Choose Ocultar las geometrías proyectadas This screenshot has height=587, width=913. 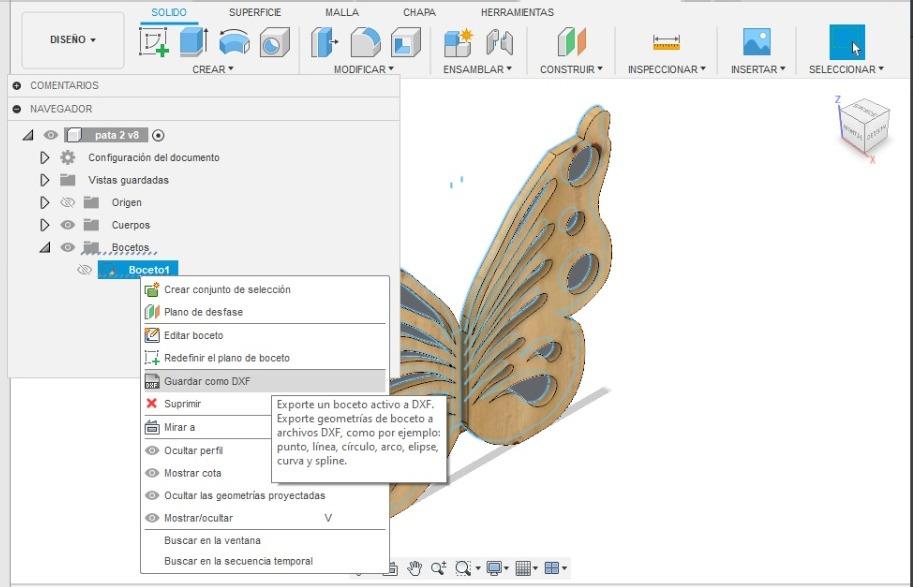[x=264, y=496]
